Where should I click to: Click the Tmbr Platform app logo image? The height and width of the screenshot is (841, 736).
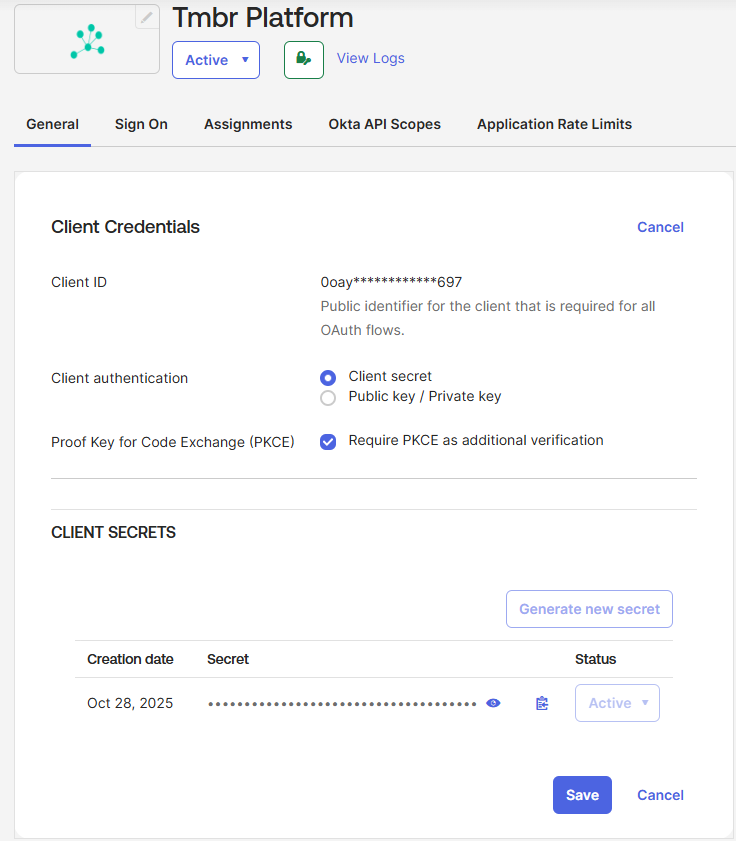(87, 41)
